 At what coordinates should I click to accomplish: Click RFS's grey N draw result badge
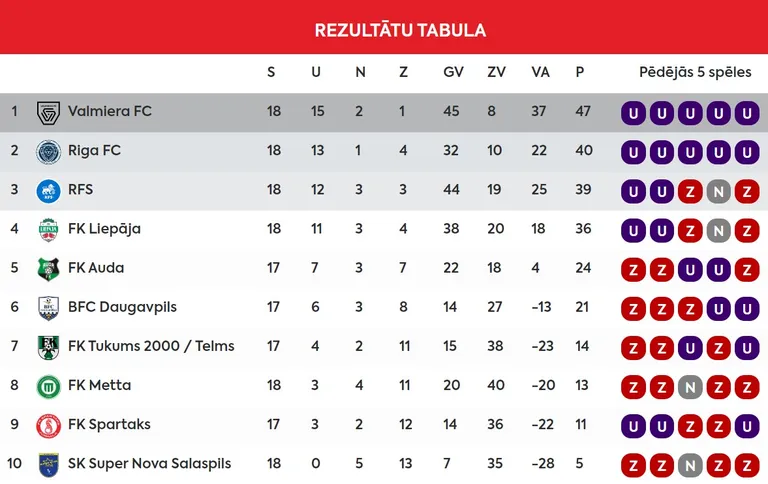point(719,192)
